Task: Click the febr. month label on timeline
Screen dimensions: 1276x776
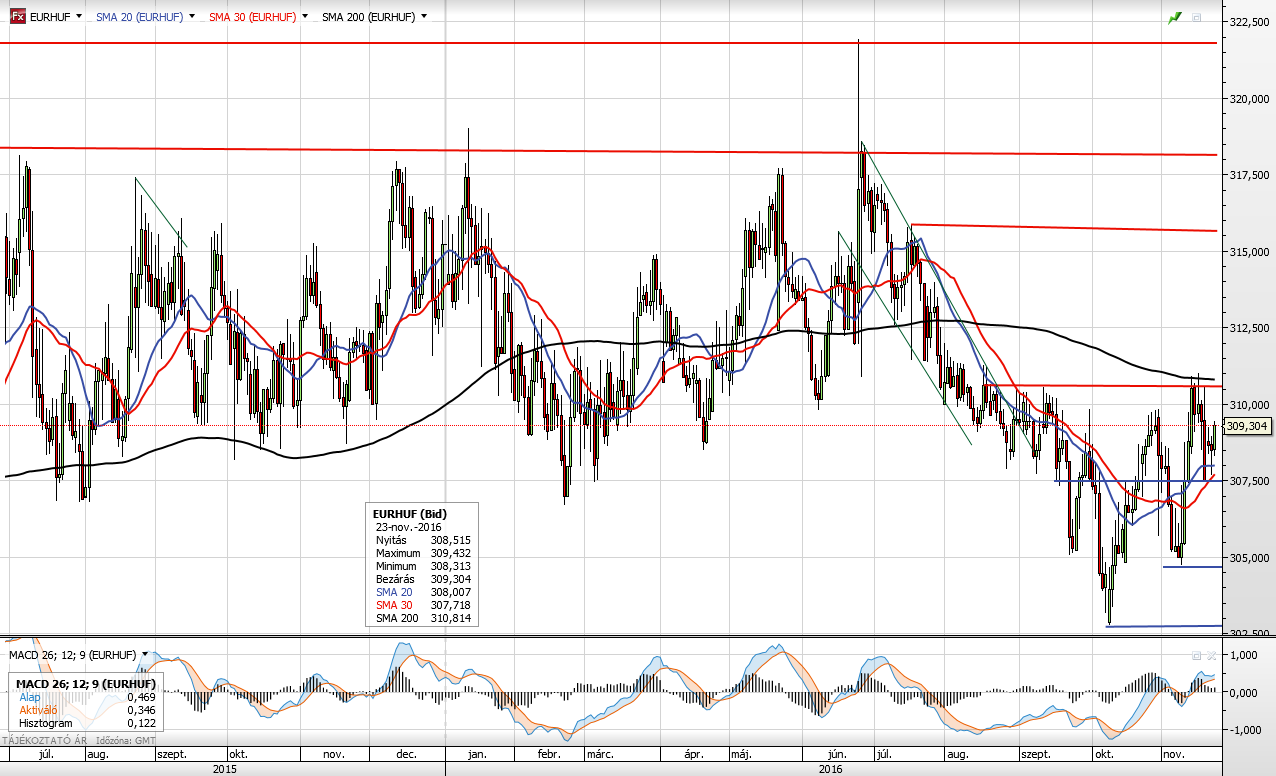Action: click(x=548, y=754)
